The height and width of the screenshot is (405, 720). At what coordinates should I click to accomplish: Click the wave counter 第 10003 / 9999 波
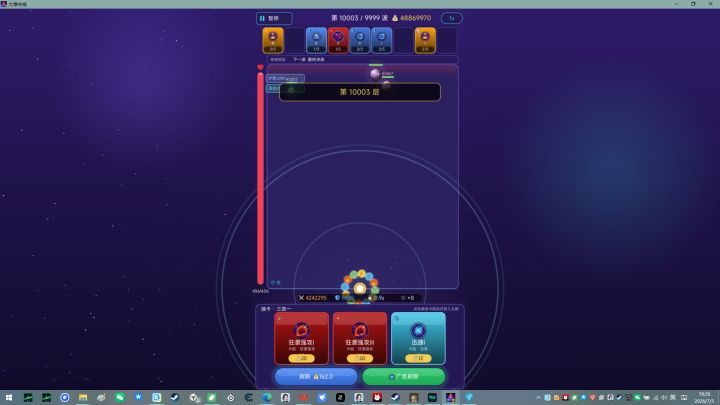pyautogui.click(x=360, y=18)
